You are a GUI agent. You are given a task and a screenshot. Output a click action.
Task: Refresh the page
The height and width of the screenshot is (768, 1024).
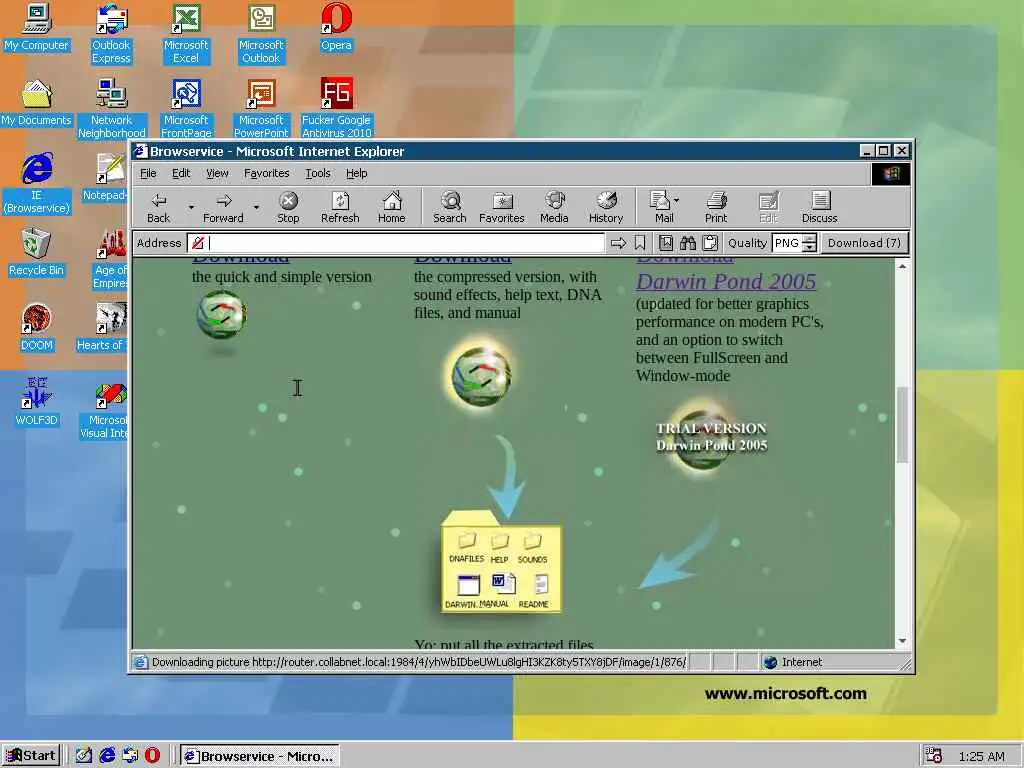(340, 207)
